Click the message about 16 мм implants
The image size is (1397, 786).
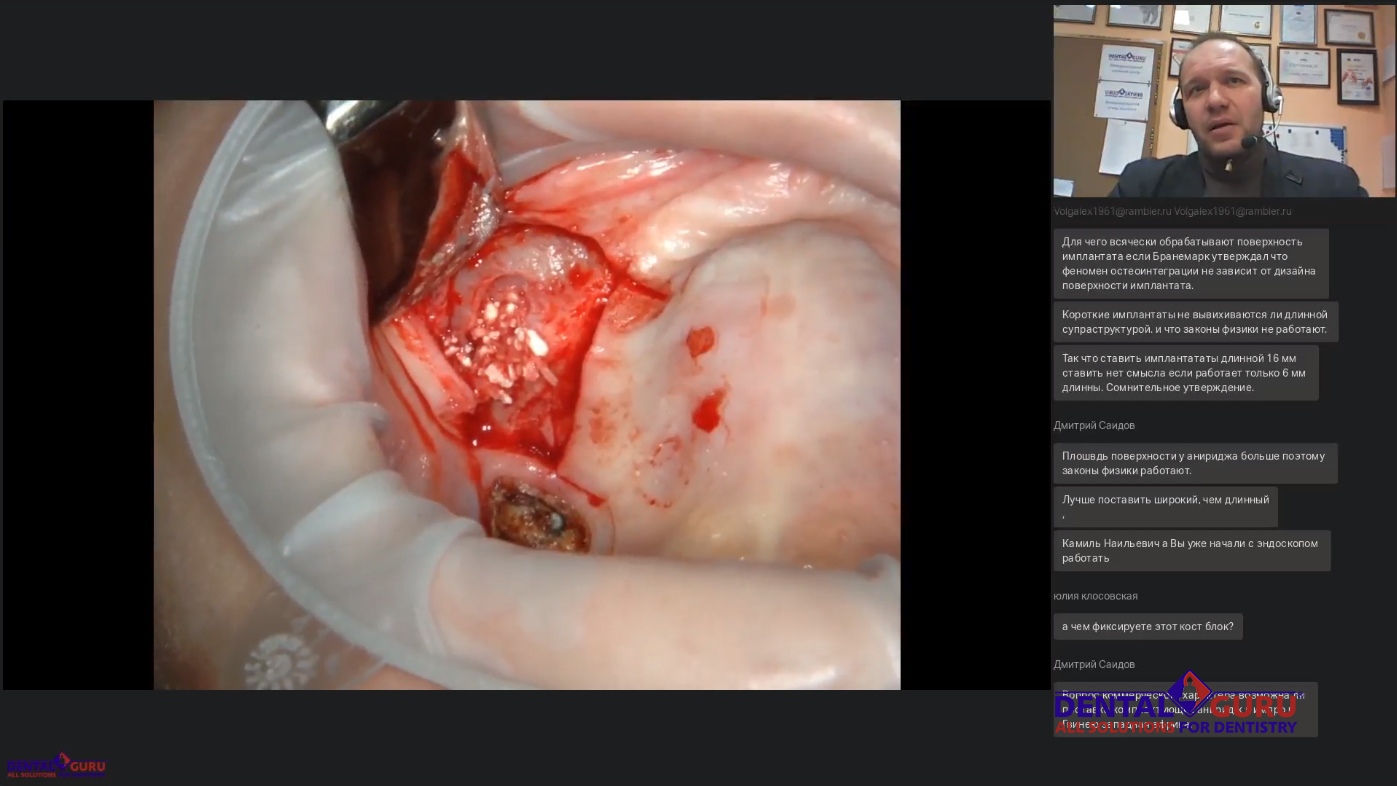(1185, 373)
